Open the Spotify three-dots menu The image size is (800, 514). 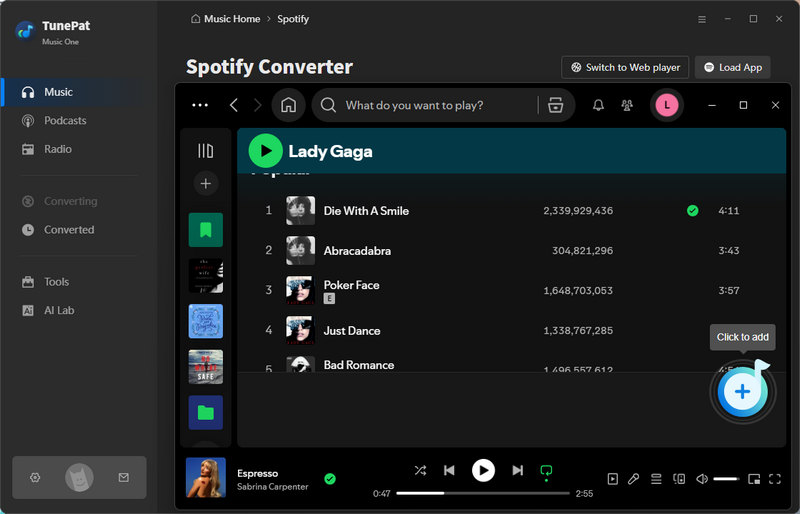[200, 105]
